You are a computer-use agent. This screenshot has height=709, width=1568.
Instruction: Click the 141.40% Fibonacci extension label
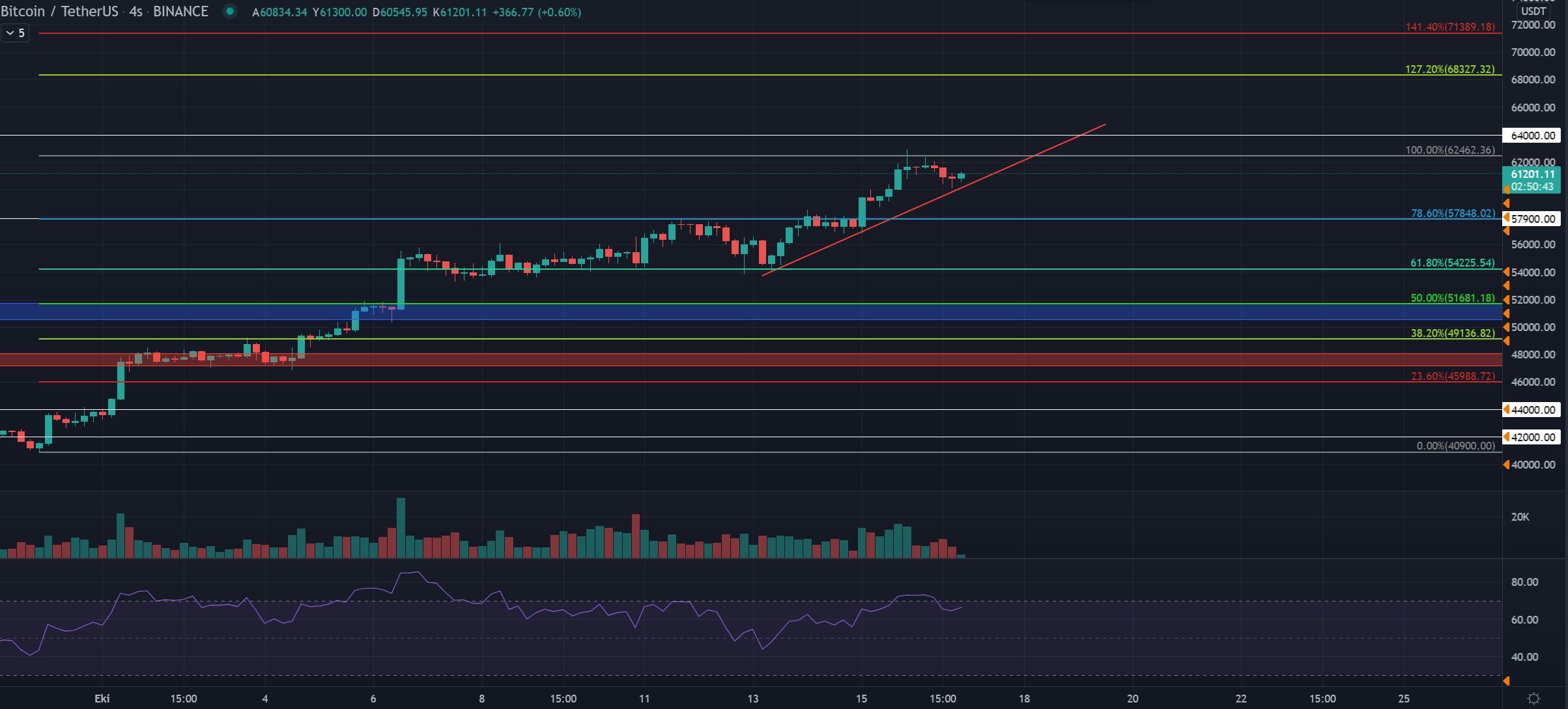click(x=1449, y=27)
